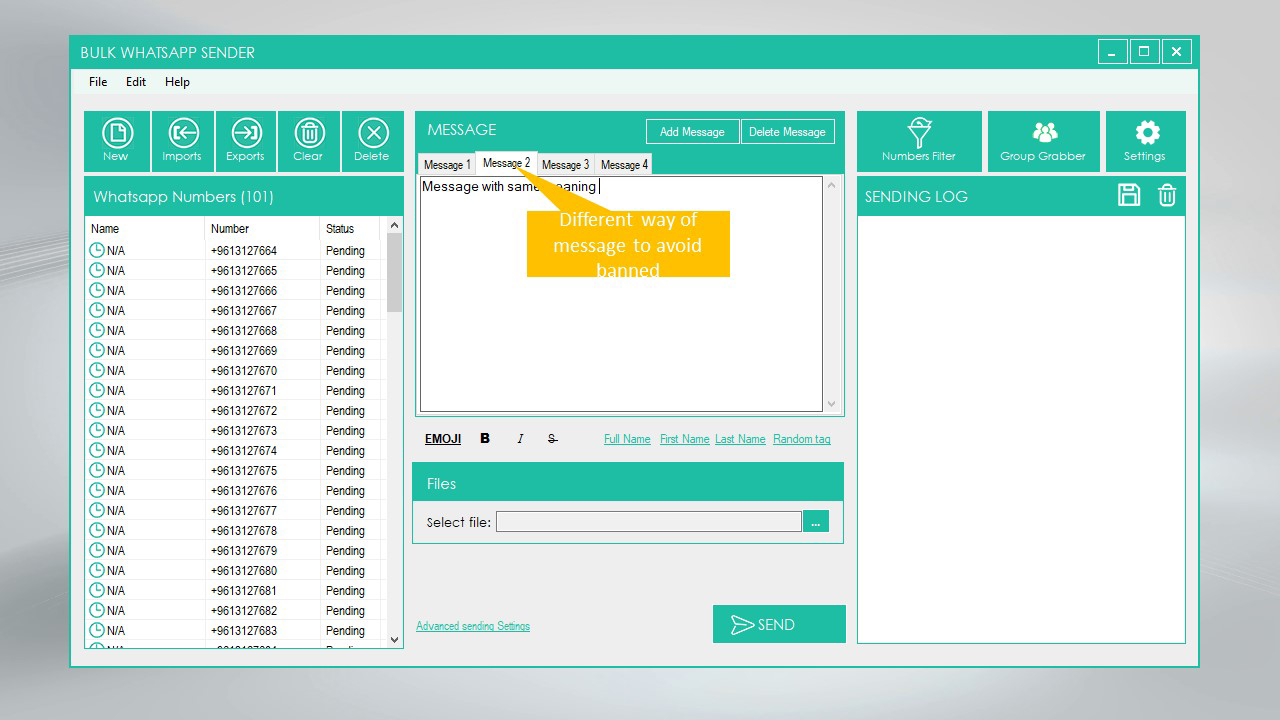1280x720 pixels.
Task: Open the Imports tool
Action: click(x=182, y=141)
